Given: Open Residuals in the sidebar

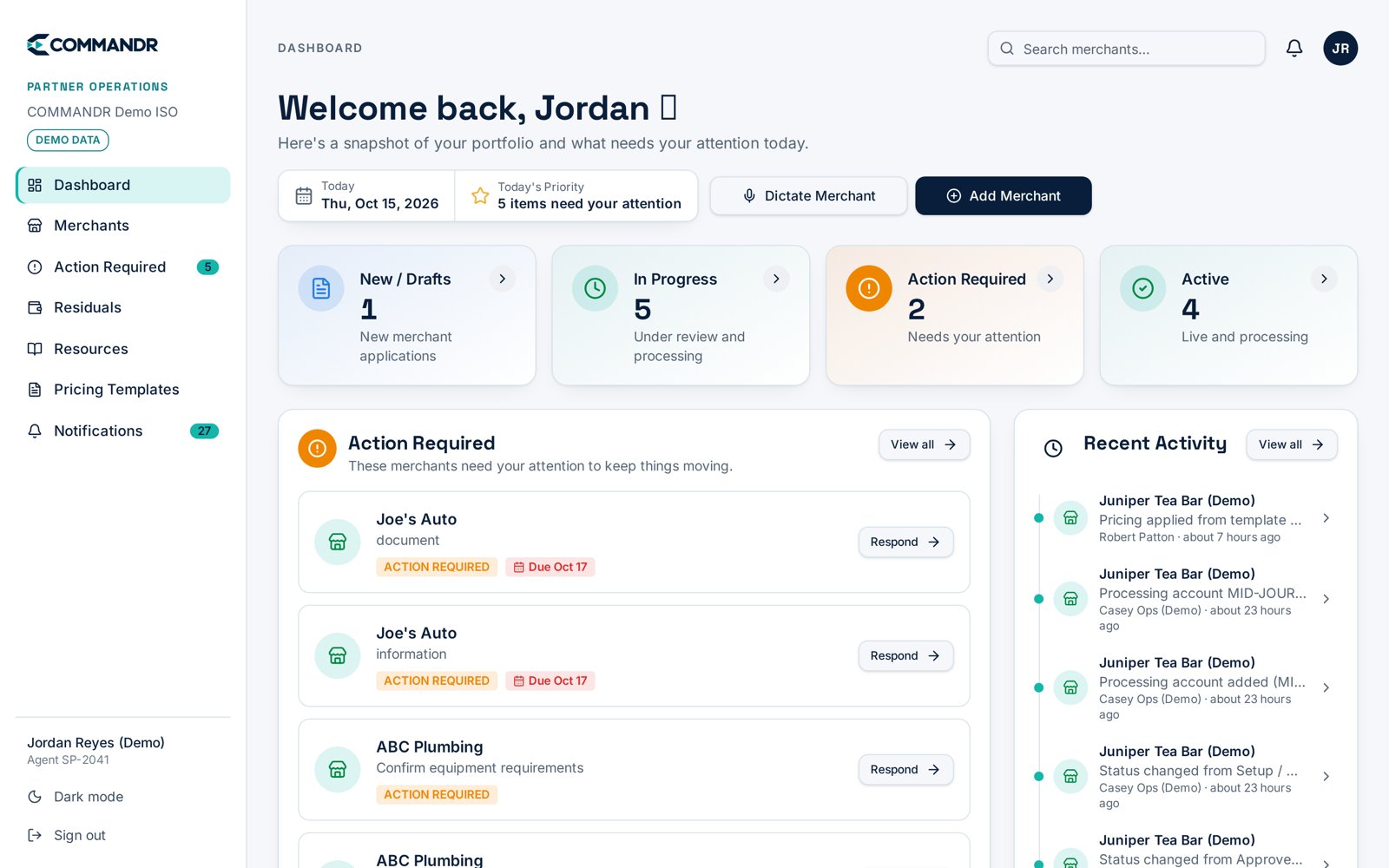Looking at the screenshot, I should click(123, 307).
